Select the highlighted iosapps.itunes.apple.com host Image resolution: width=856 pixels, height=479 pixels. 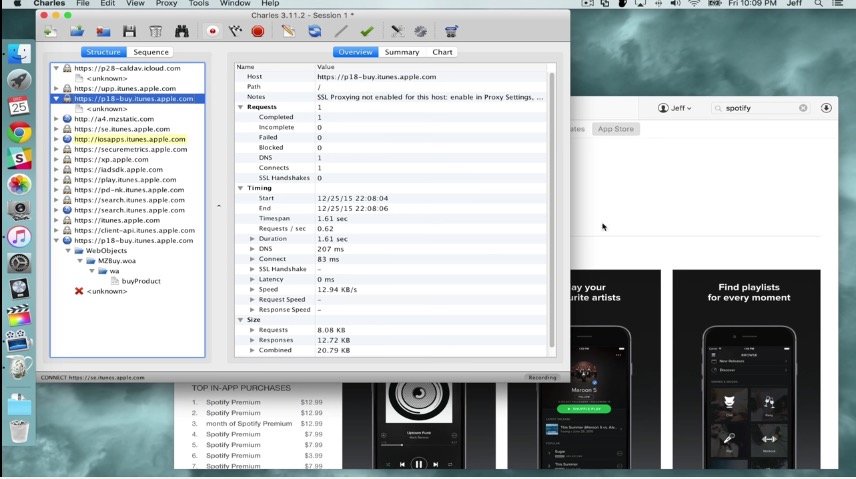(x=130, y=139)
